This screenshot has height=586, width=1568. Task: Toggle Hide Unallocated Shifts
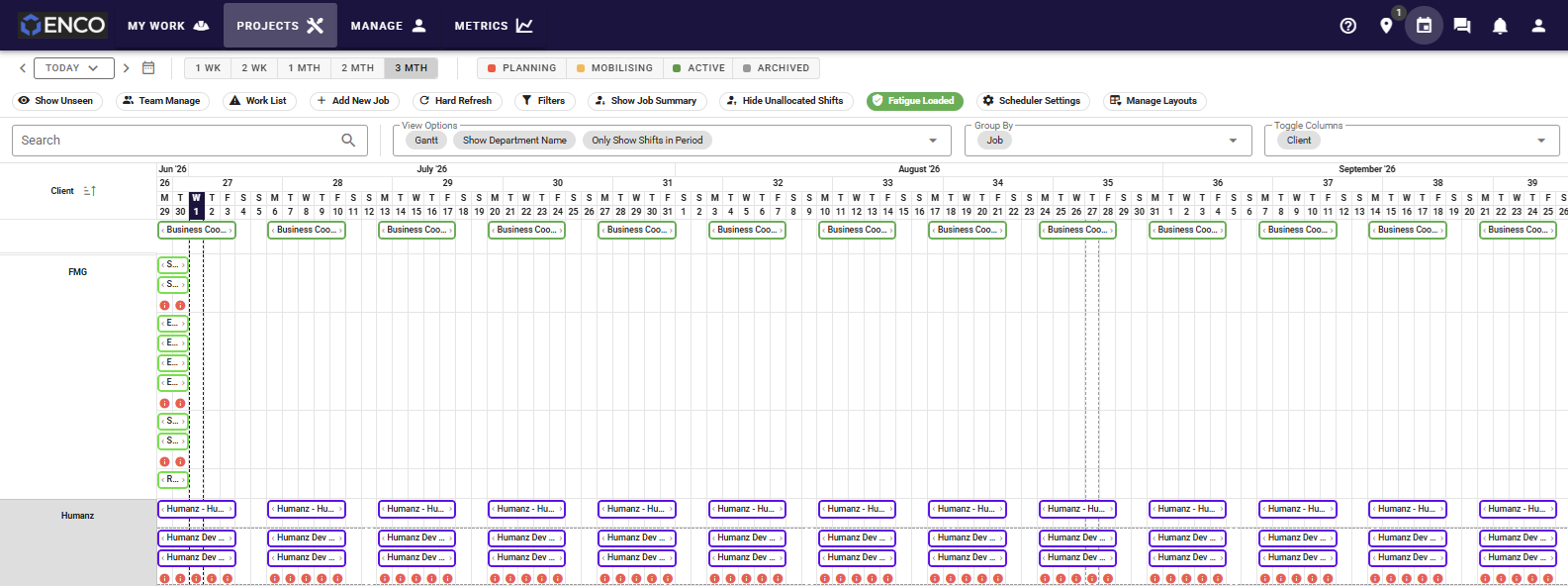click(x=784, y=101)
